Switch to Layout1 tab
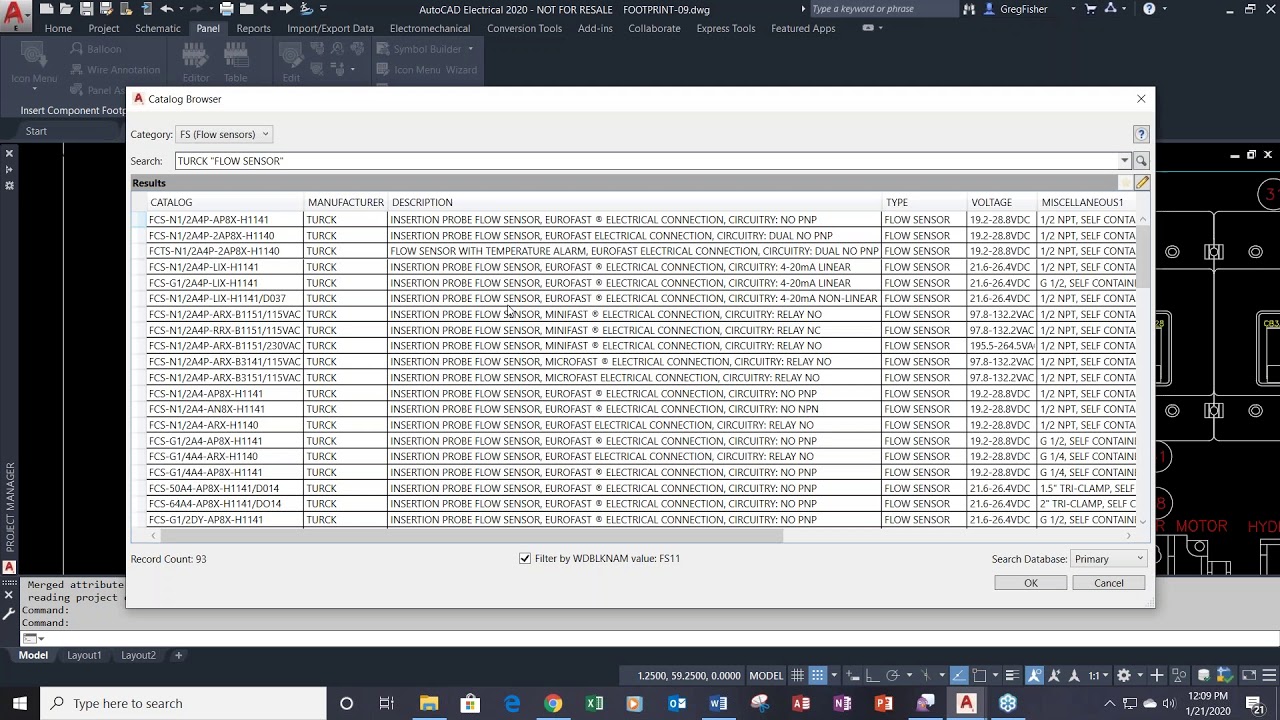 coord(84,655)
